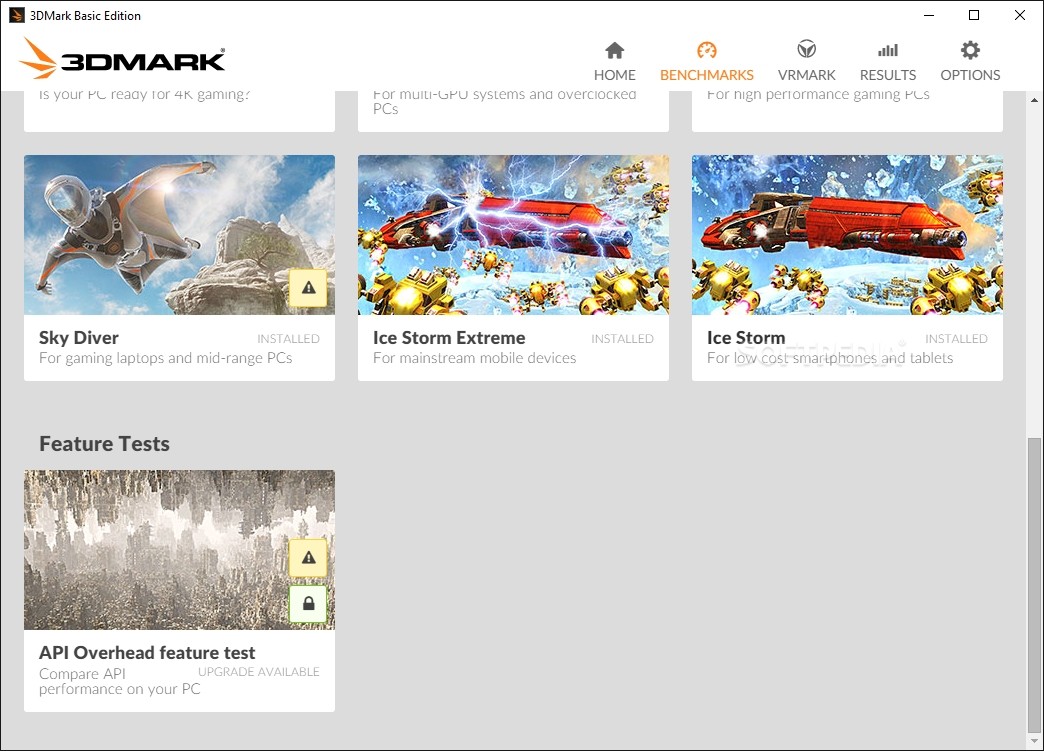The image size is (1044, 751).
Task: Click INSTALLED status on Sky Diver card
Action: pyautogui.click(x=288, y=339)
